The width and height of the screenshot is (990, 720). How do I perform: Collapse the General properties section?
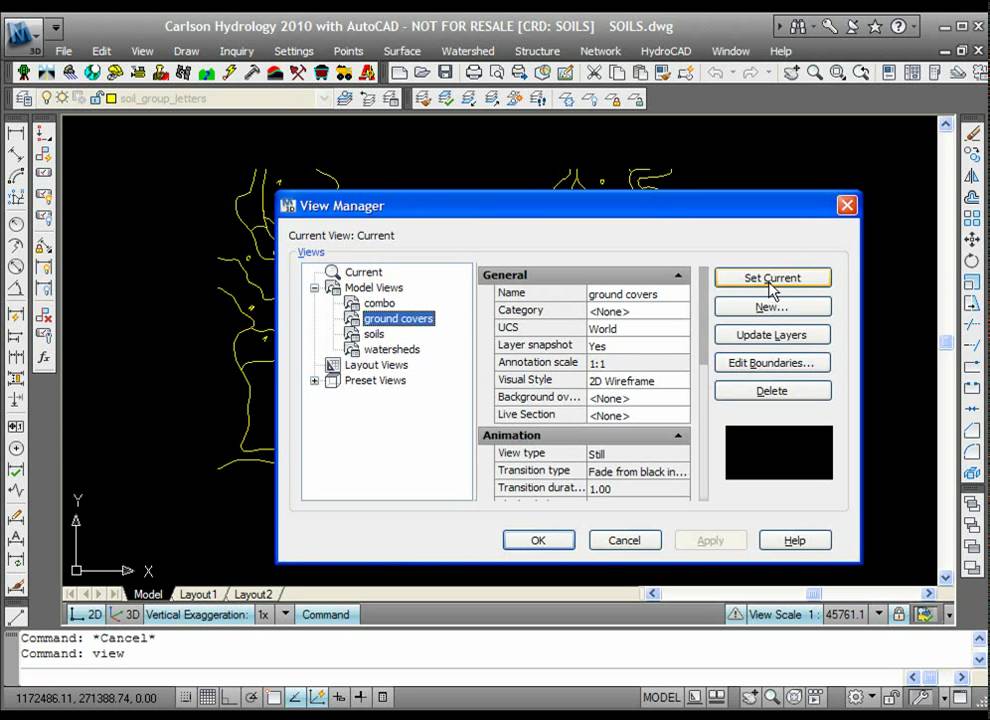(x=678, y=275)
